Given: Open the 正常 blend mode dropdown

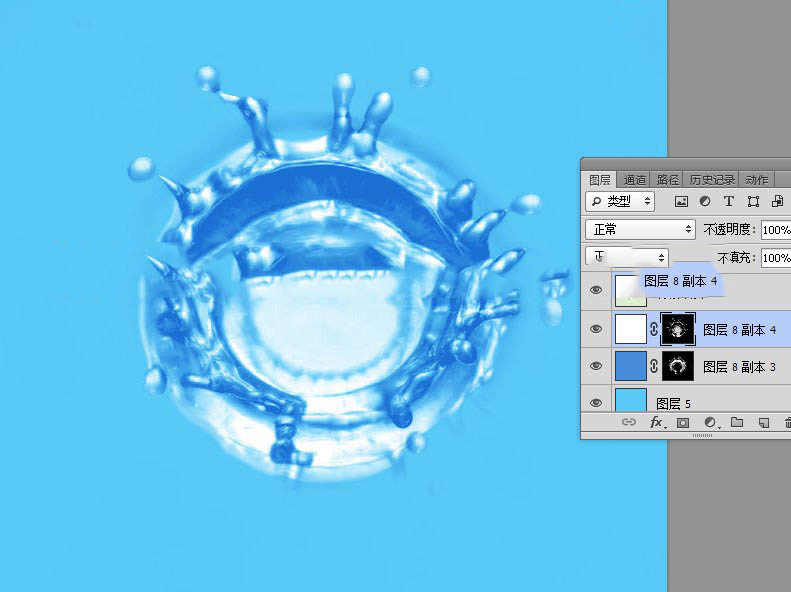Looking at the screenshot, I should tap(640, 229).
